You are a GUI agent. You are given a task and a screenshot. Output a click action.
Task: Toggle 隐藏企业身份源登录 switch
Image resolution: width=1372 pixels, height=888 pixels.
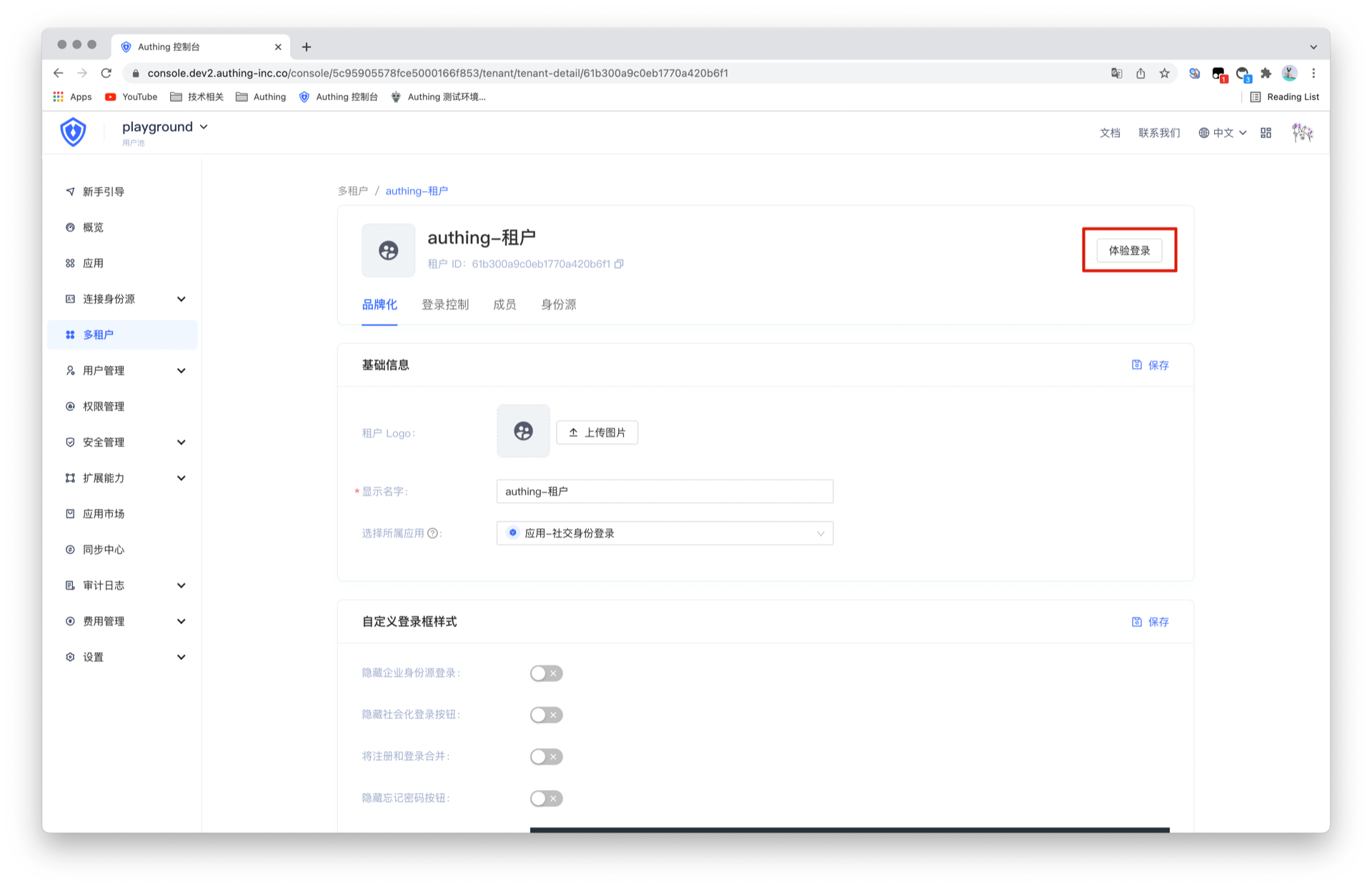click(x=546, y=674)
